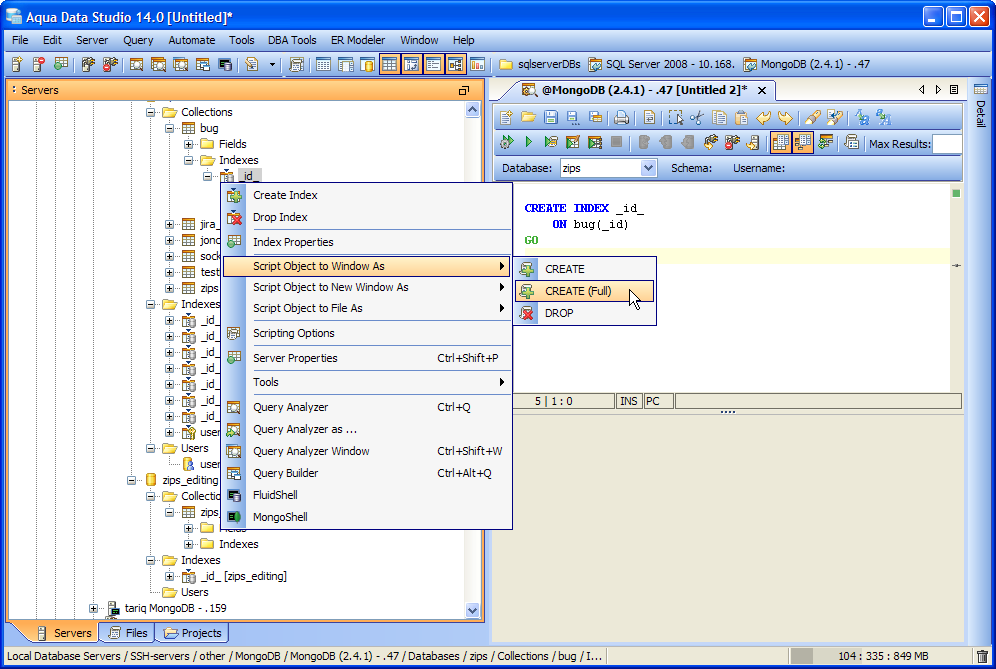
Task: Click the New Script icon in editor toolbar
Action: (506, 118)
